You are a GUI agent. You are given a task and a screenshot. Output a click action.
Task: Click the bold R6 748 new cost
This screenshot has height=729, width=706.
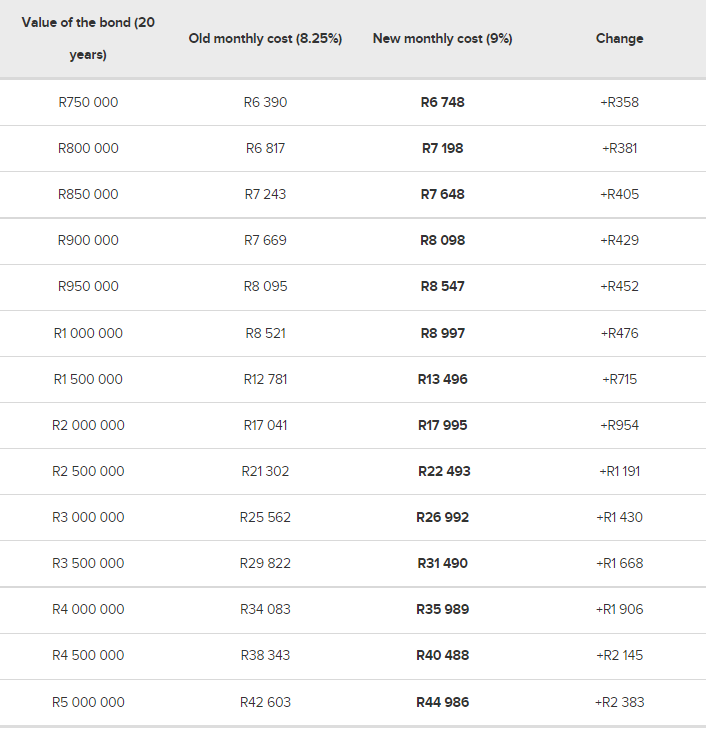(x=442, y=102)
